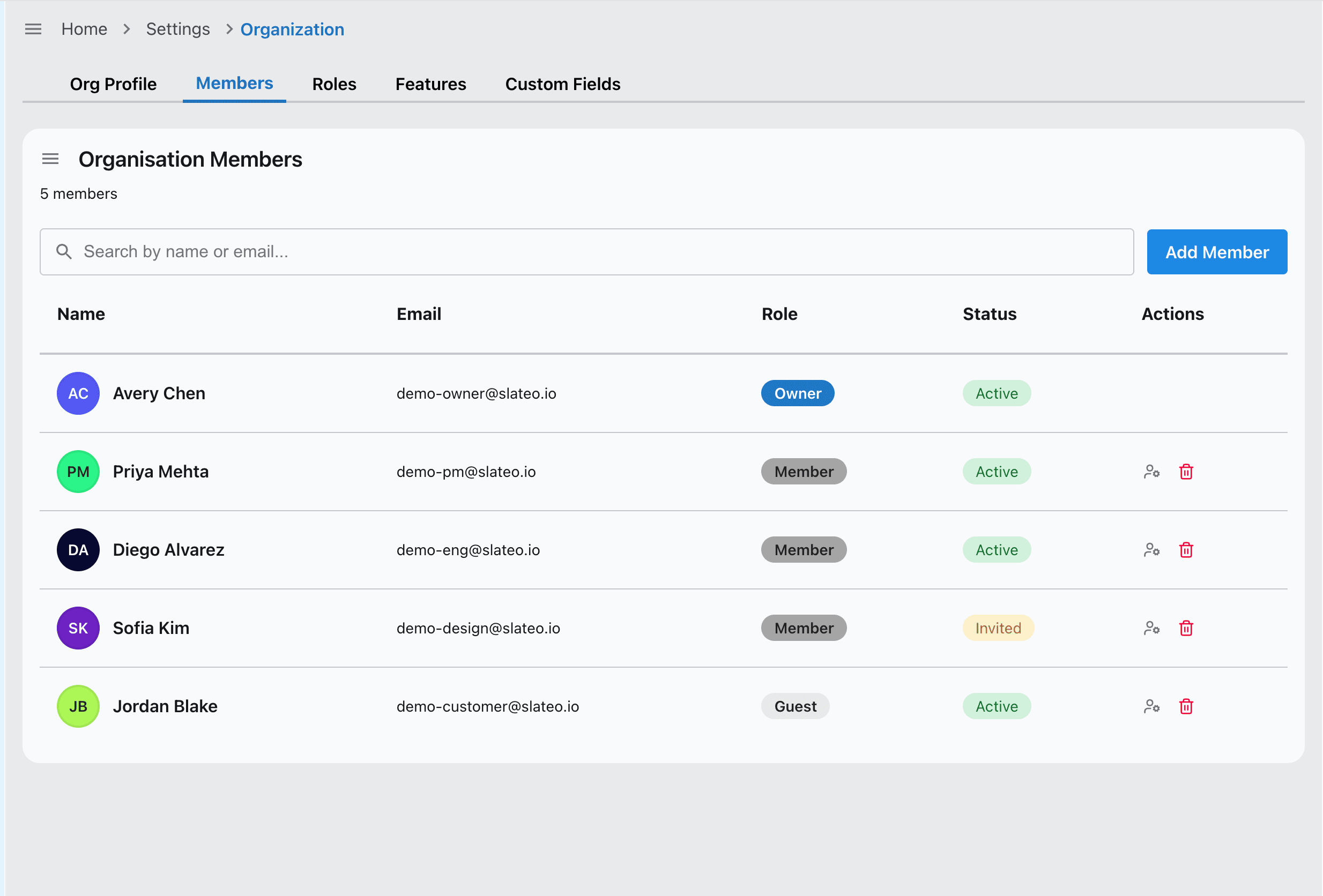Click the Invited status badge
This screenshot has width=1323, height=896.
tap(999, 629)
